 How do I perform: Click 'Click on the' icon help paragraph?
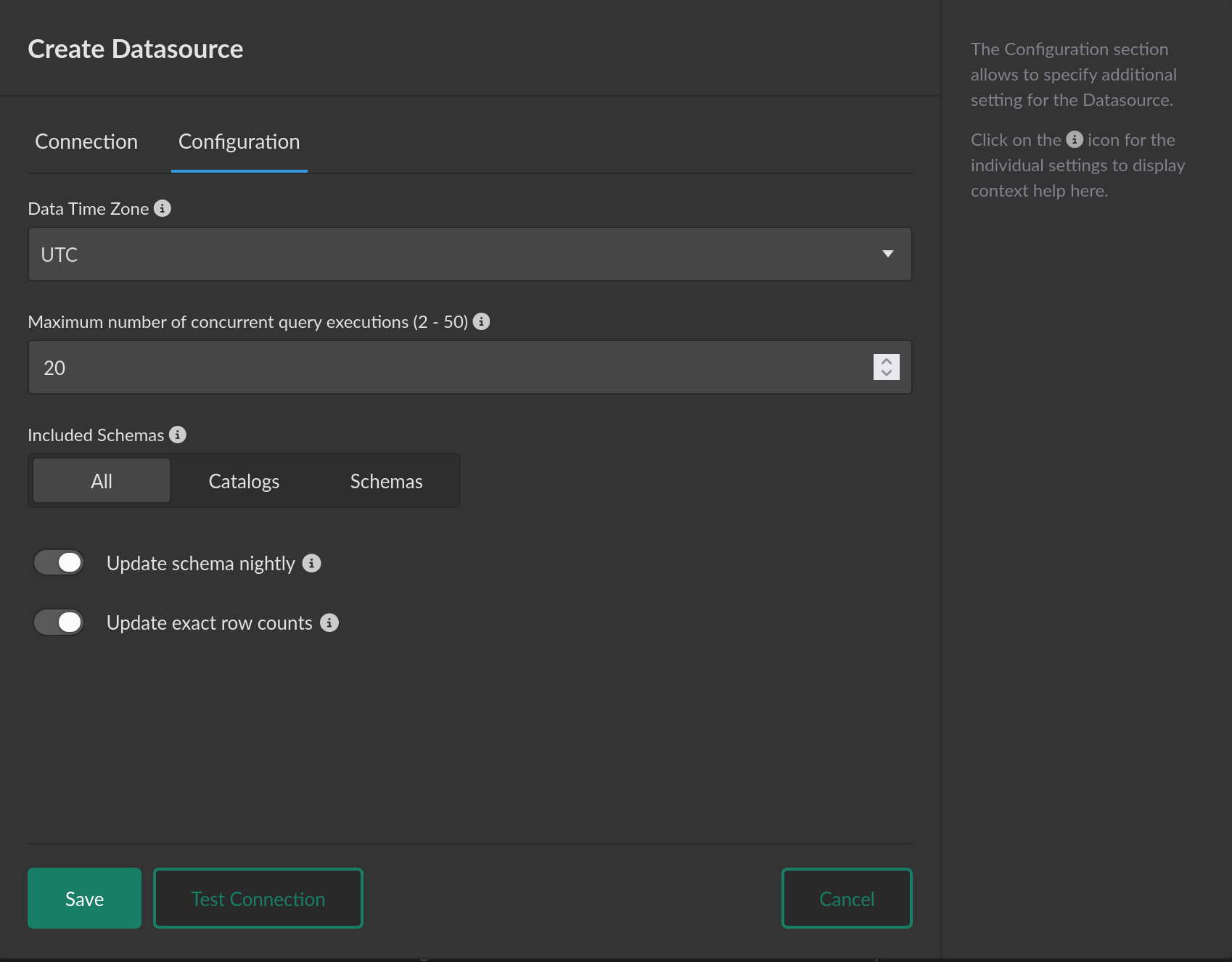click(1078, 165)
